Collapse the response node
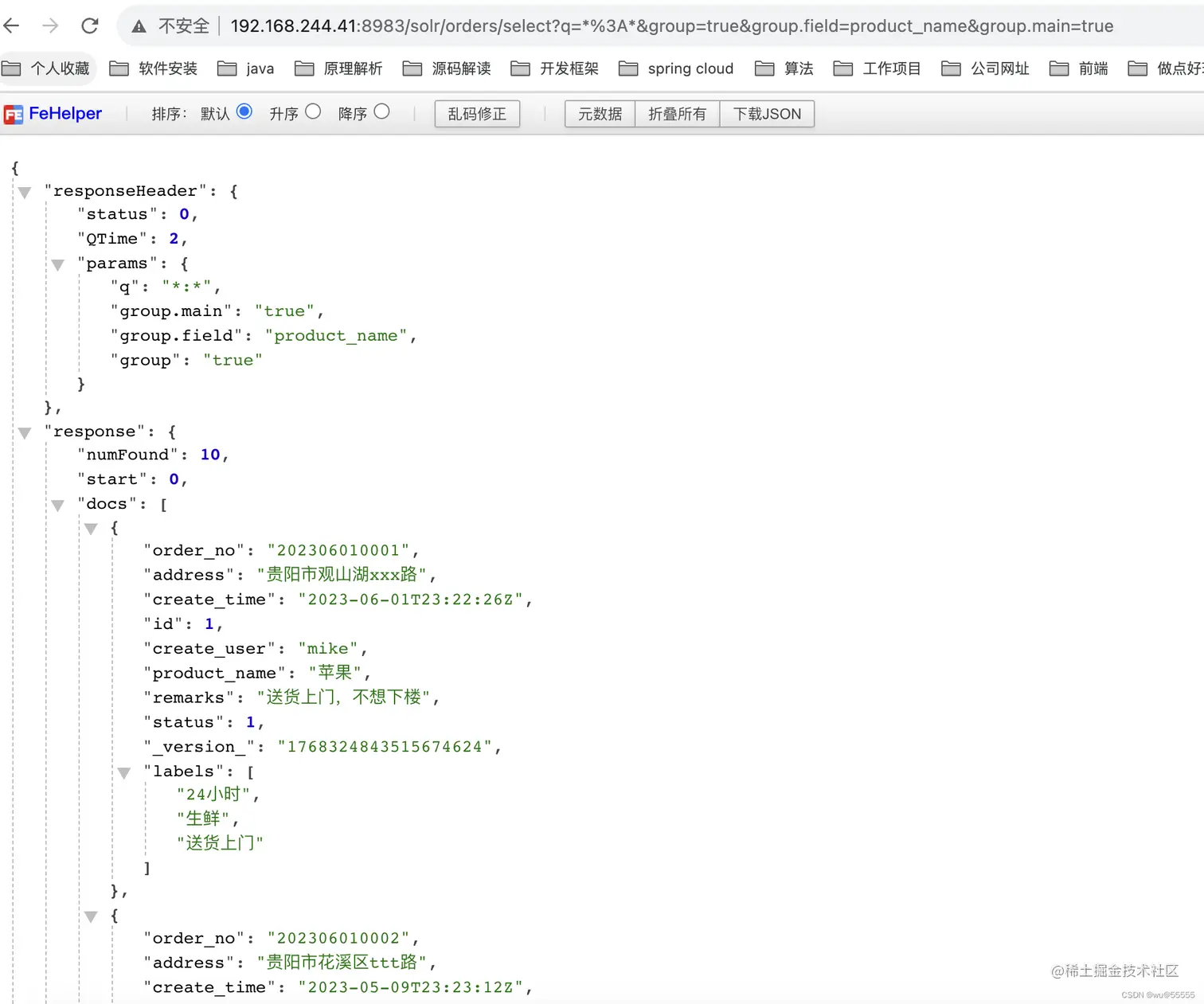The image size is (1204, 1004). pos(25,433)
